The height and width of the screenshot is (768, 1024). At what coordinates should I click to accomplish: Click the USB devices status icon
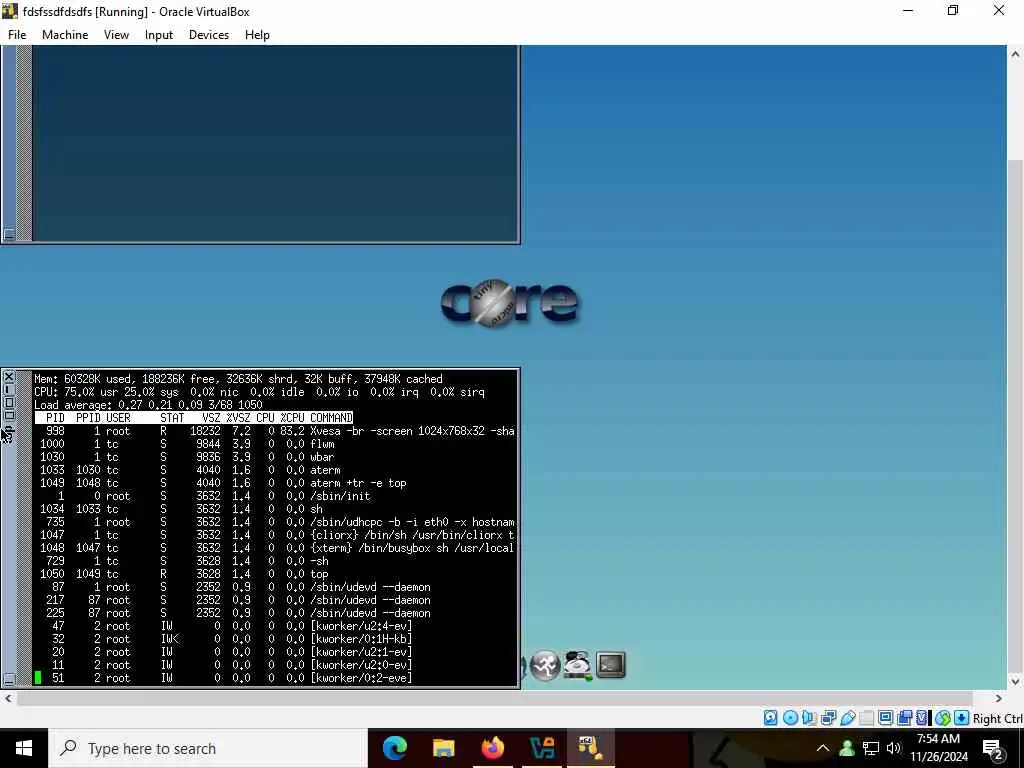pyautogui.click(x=848, y=718)
